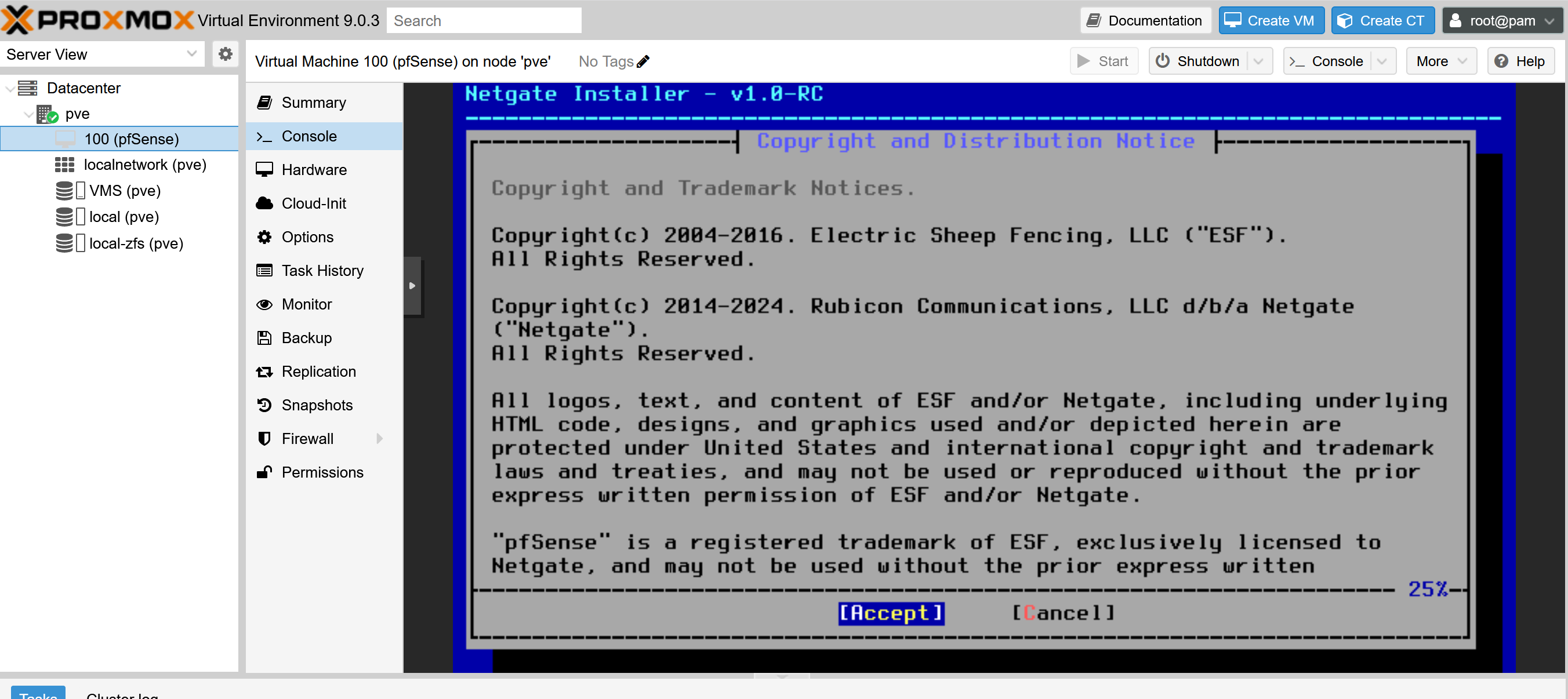Image resolution: width=1568 pixels, height=699 pixels.
Task: Launch the Console button in toolbar
Action: 1327,61
